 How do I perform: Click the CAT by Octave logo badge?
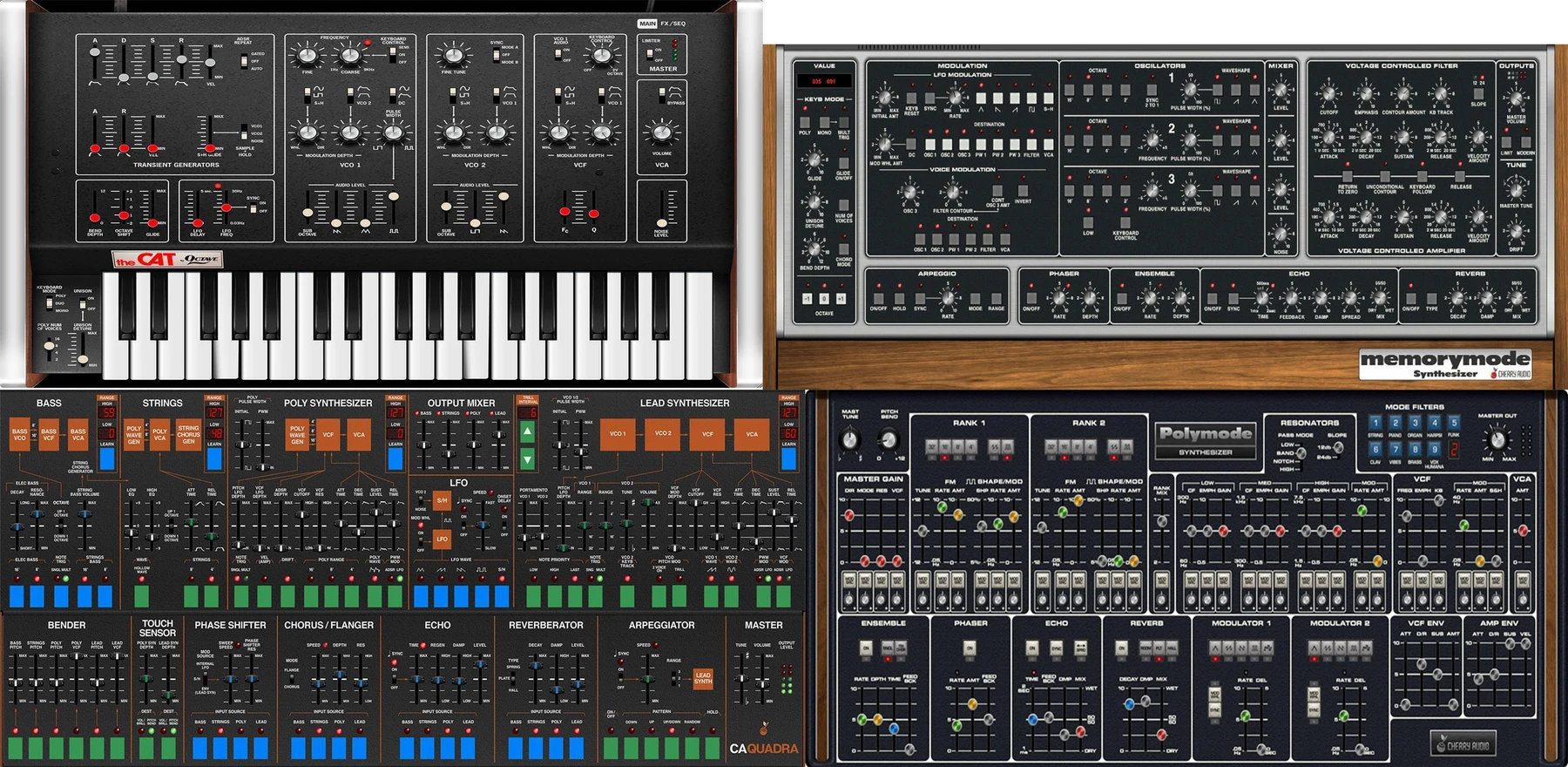pyautogui.click(x=167, y=259)
